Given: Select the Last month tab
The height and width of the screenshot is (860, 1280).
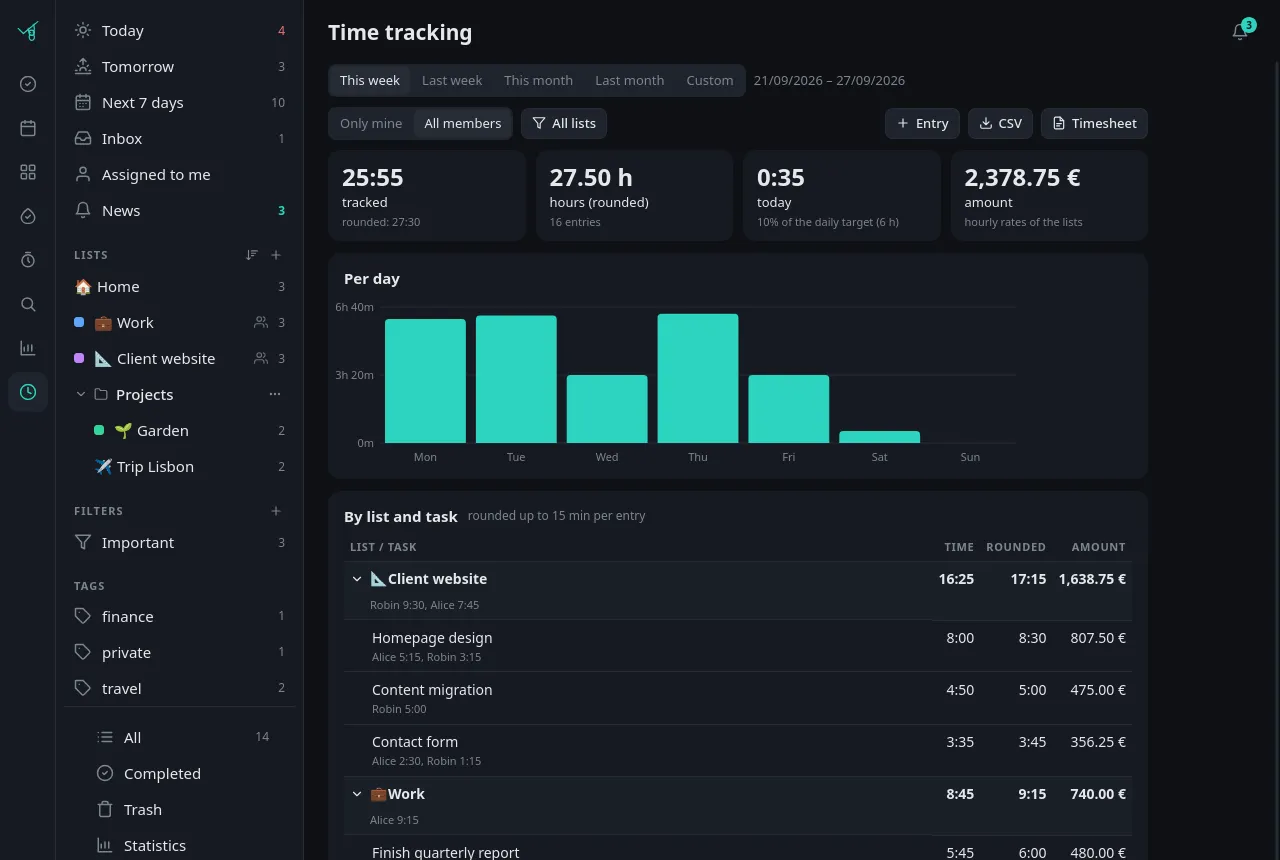Looking at the screenshot, I should pyautogui.click(x=630, y=80).
